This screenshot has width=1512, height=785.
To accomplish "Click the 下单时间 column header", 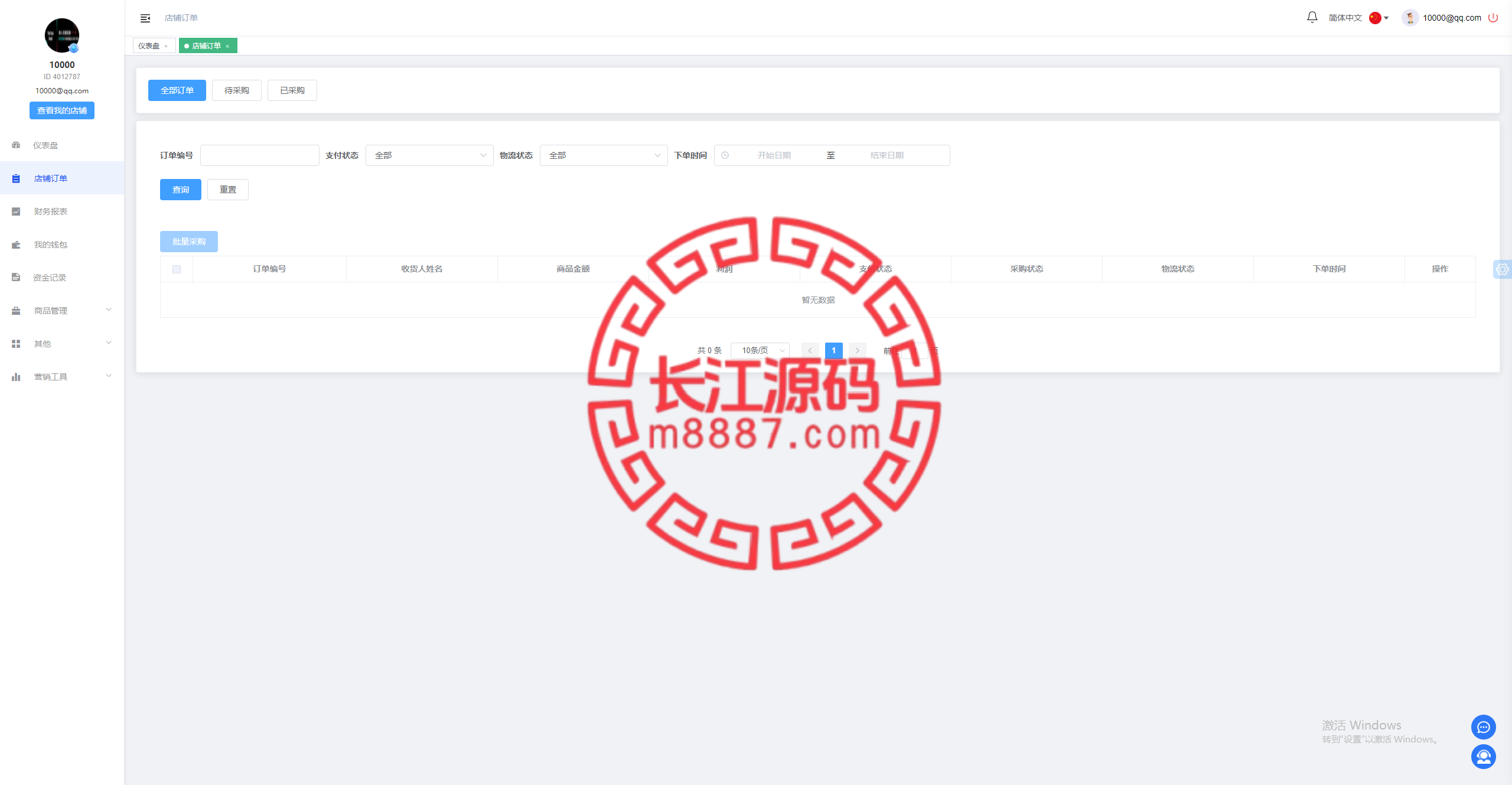I will click(x=1329, y=269).
